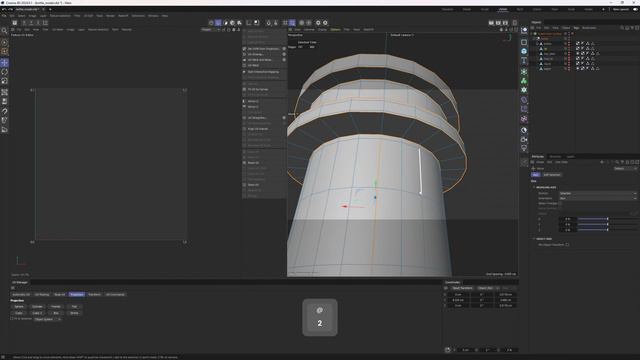Click the highlighted grid snap icon in toolbar
Image resolution: width=640 pixels, height=360 pixels.
(292, 23)
